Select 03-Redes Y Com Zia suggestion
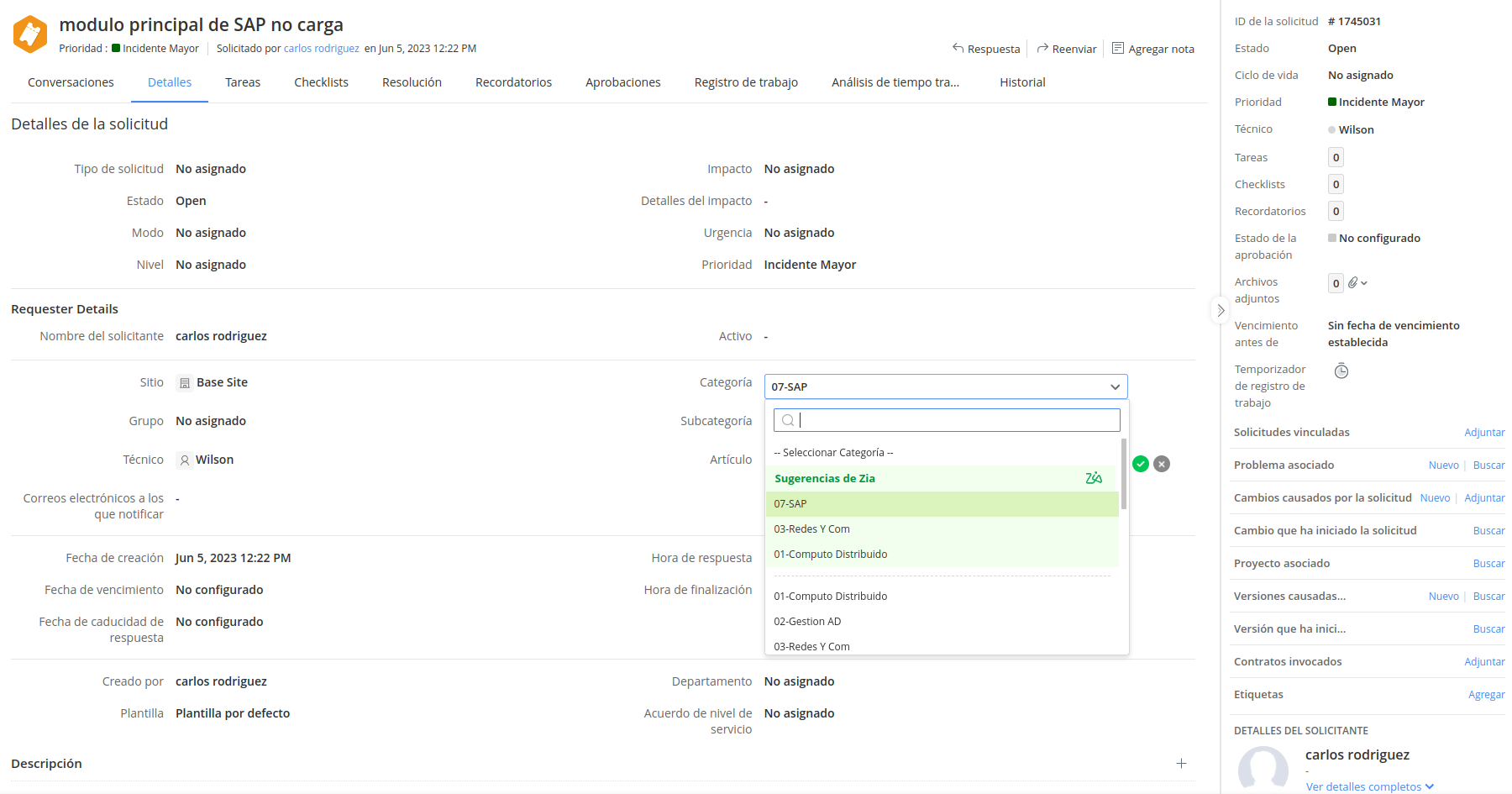 pyautogui.click(x=812, y=529)
